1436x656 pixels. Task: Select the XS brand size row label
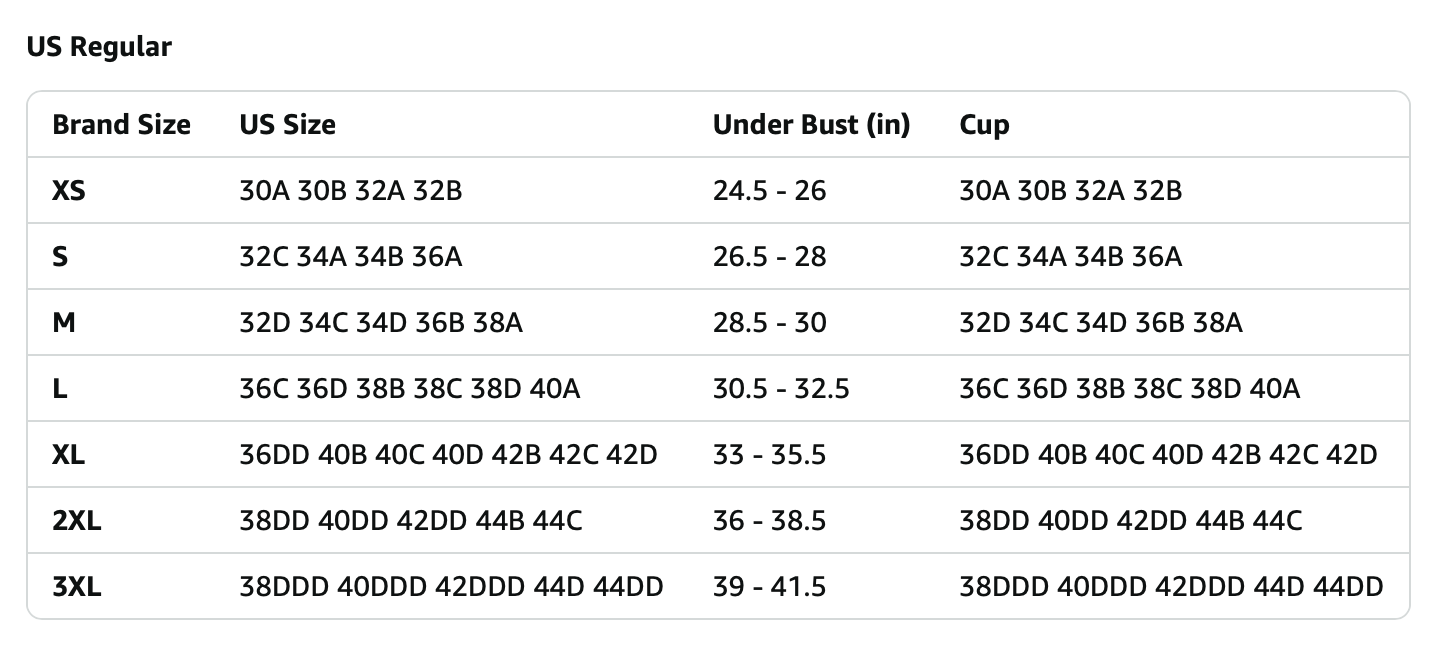coord(69,190)
